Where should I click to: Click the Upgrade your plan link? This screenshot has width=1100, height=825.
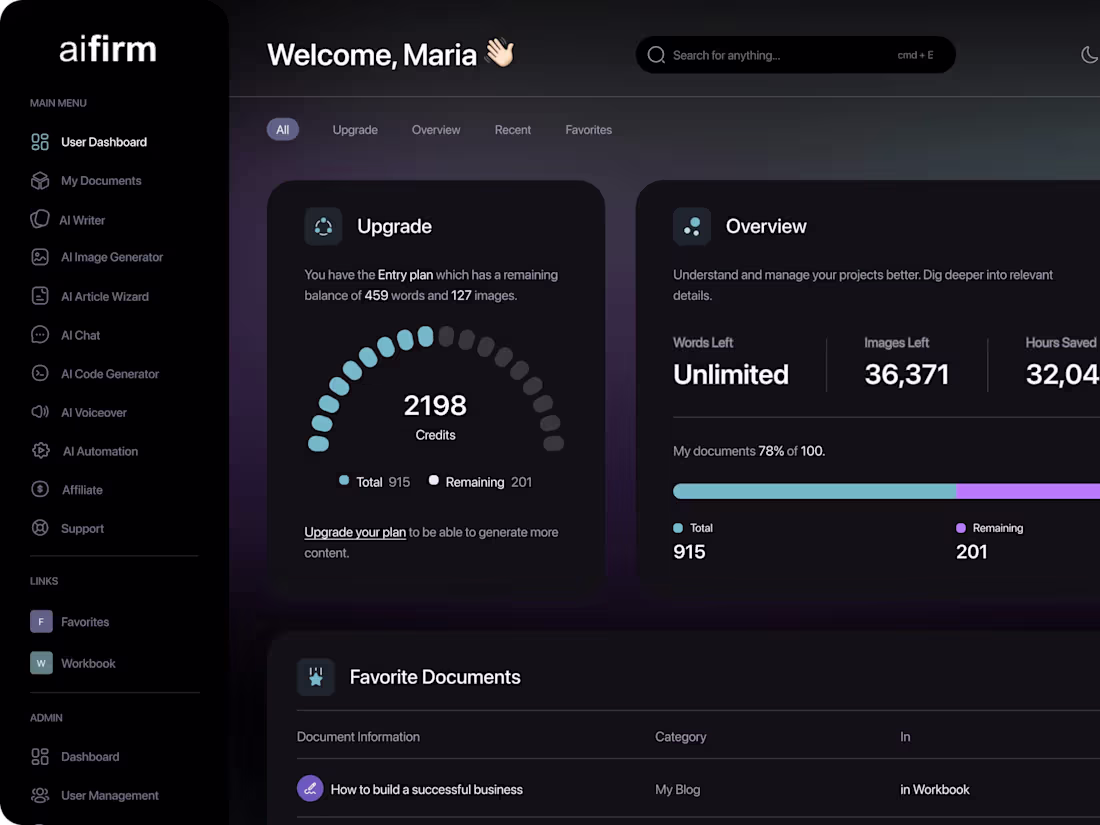point(355,532)
